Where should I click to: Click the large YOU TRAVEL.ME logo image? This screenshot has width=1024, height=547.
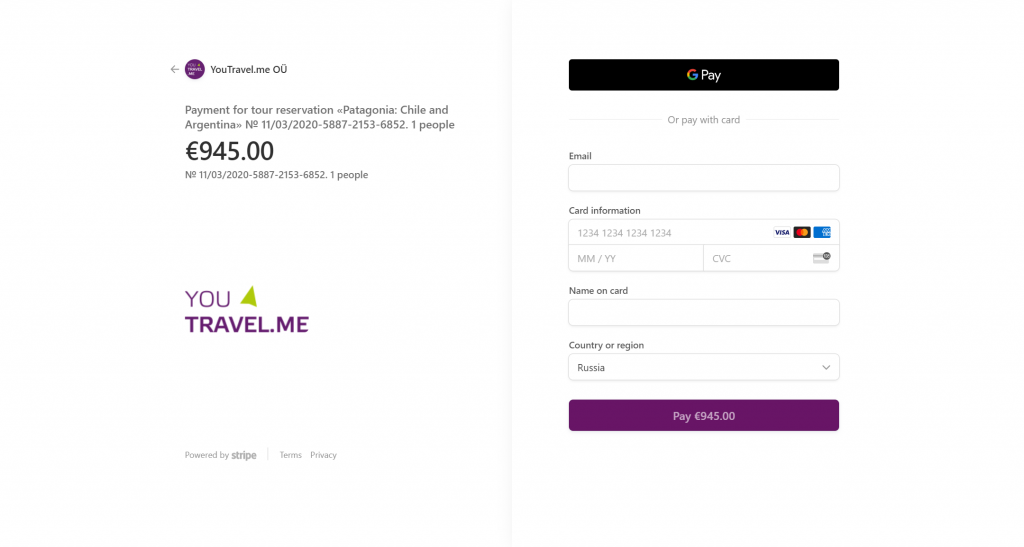pos(247,310)
